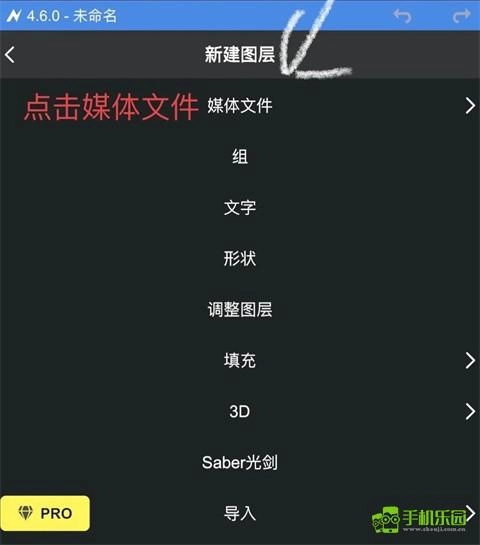Tap the app logo beside 4.6.0
Image resolution: width=480 pixels, height=545 pixels.
[14, 16]
